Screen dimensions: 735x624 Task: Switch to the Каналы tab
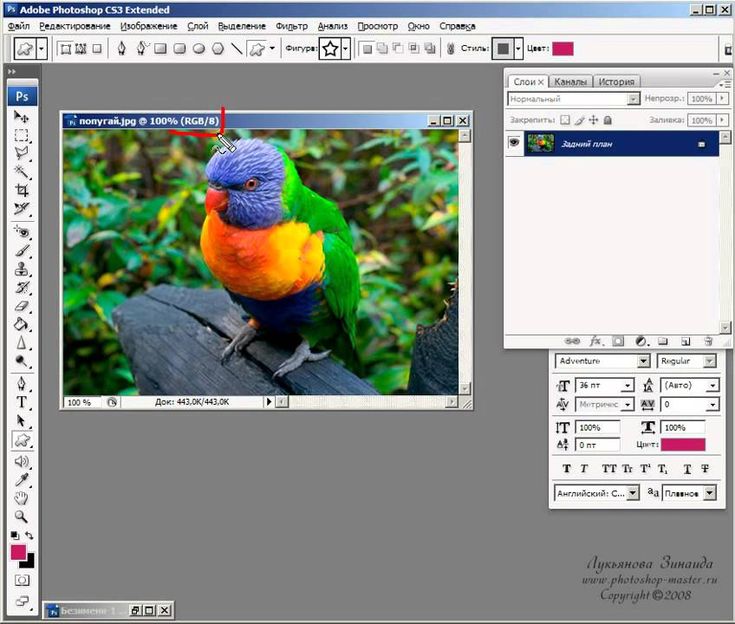click(570, 82)
